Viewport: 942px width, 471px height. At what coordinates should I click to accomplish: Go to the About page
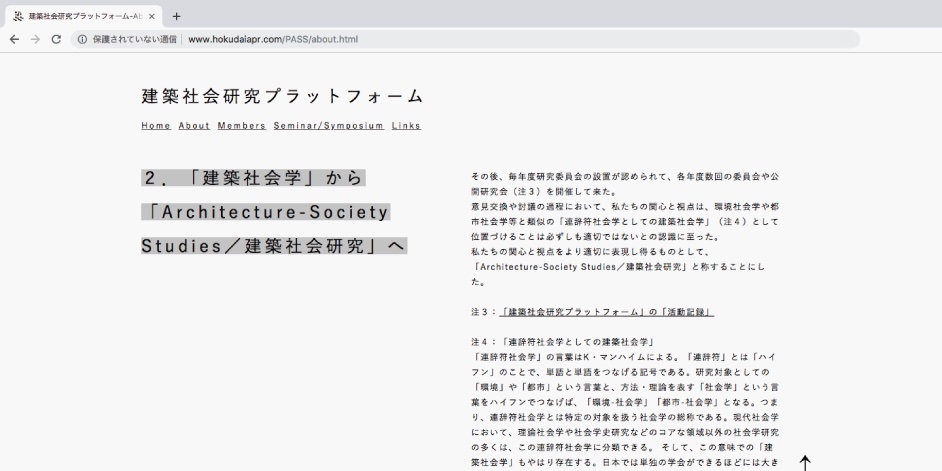point(194,126)
